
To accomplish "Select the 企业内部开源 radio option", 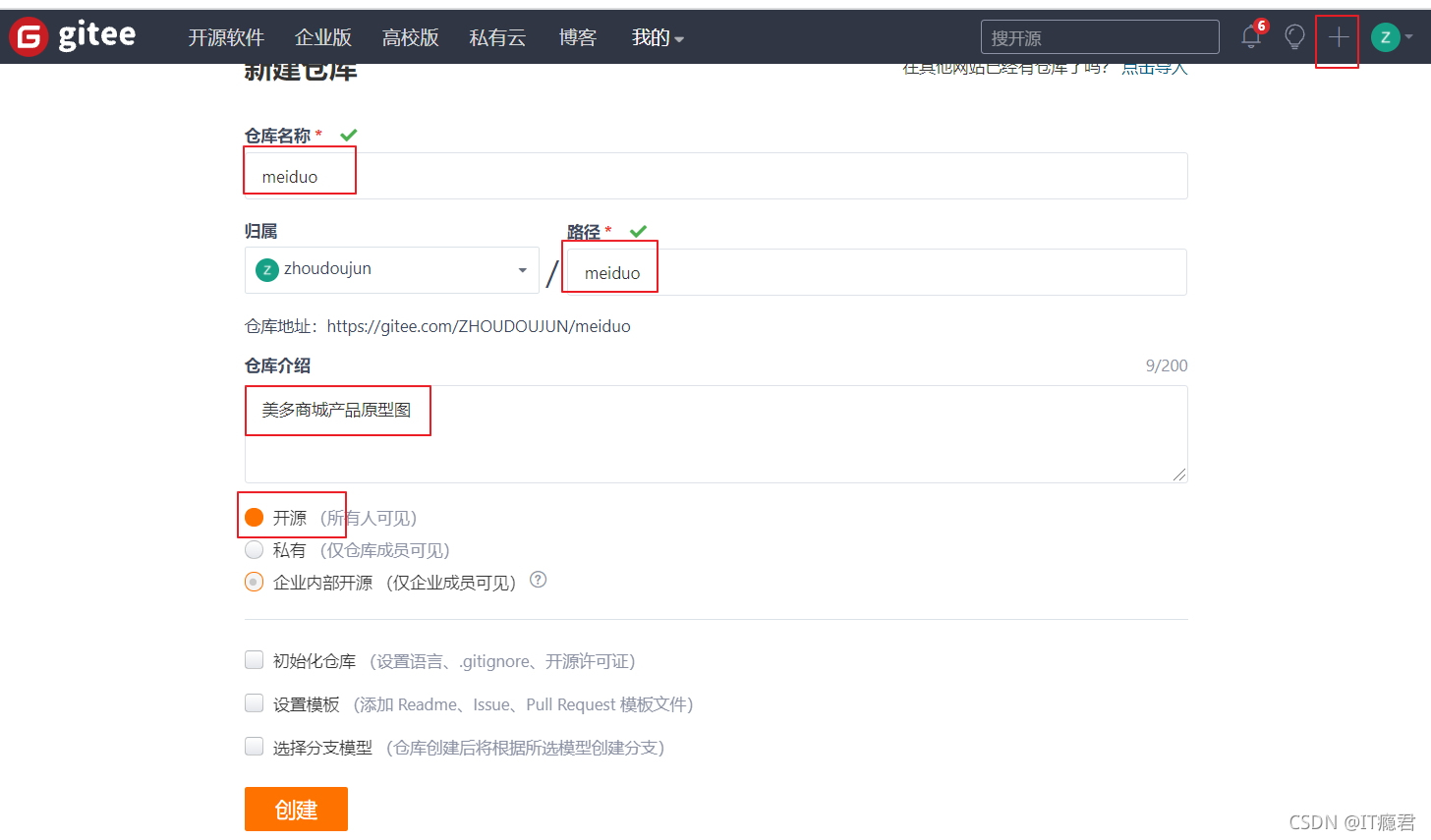I will pyautogui.click(x=254, y=582).
